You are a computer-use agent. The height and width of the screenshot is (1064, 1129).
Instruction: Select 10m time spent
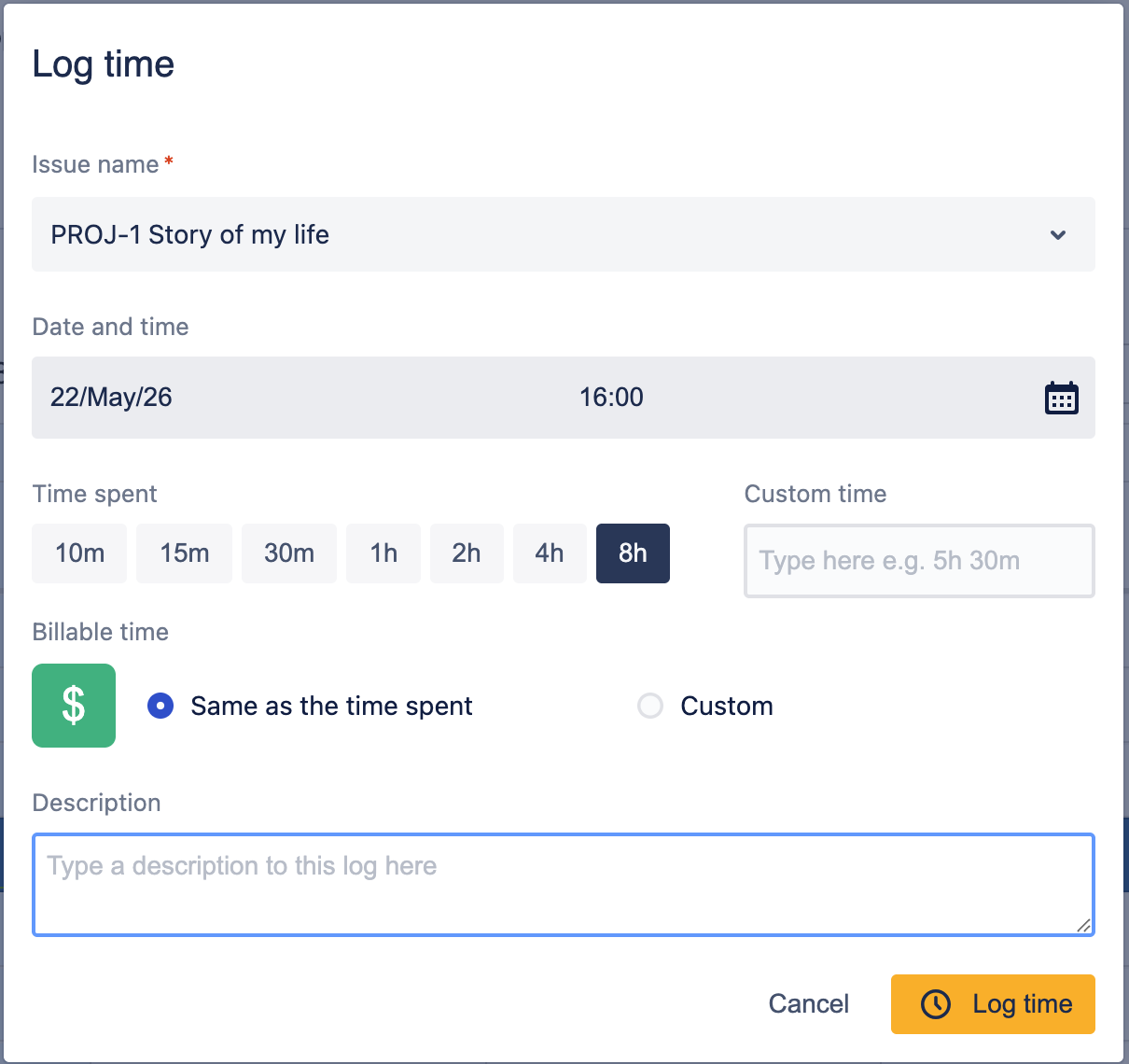coord(79,553)
